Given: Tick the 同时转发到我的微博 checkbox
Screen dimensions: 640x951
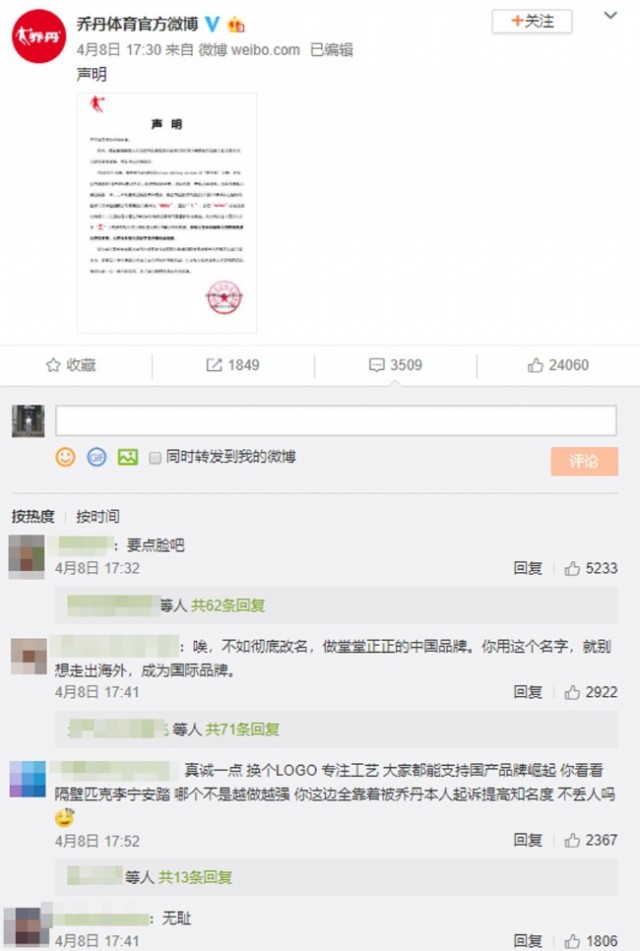Looking at the screenshot, I should tap(155, 457).
